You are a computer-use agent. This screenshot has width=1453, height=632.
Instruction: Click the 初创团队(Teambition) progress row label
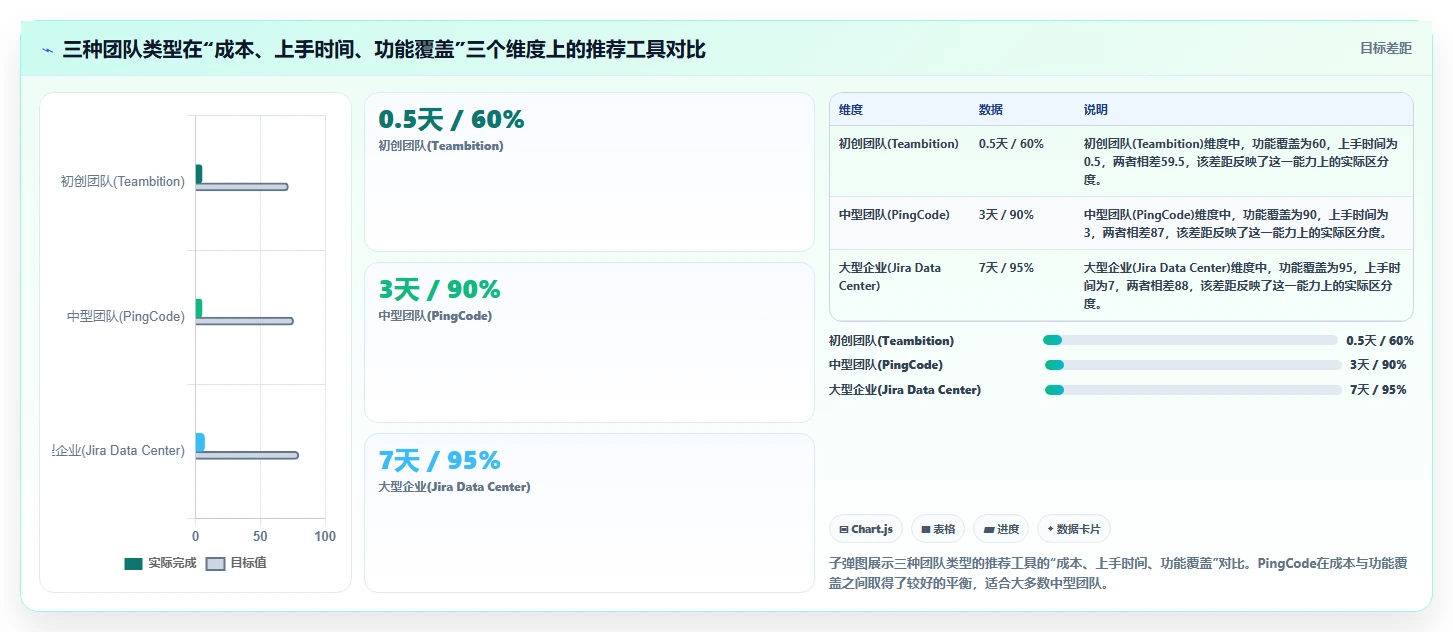click(x=892, y=341)
